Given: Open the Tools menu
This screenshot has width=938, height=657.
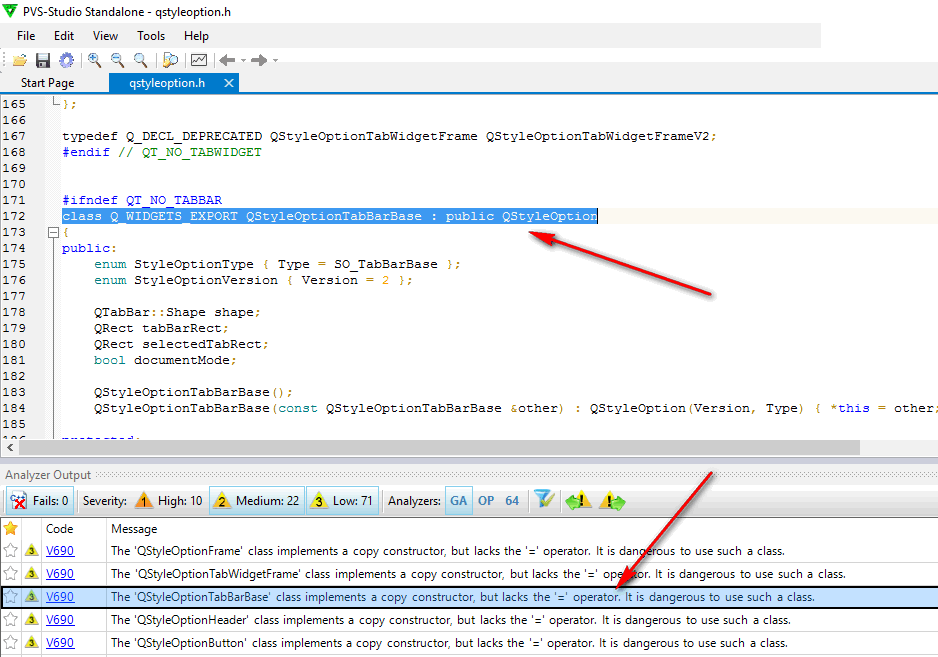Looking at the screenshot, I should click(x=151, y=36).
